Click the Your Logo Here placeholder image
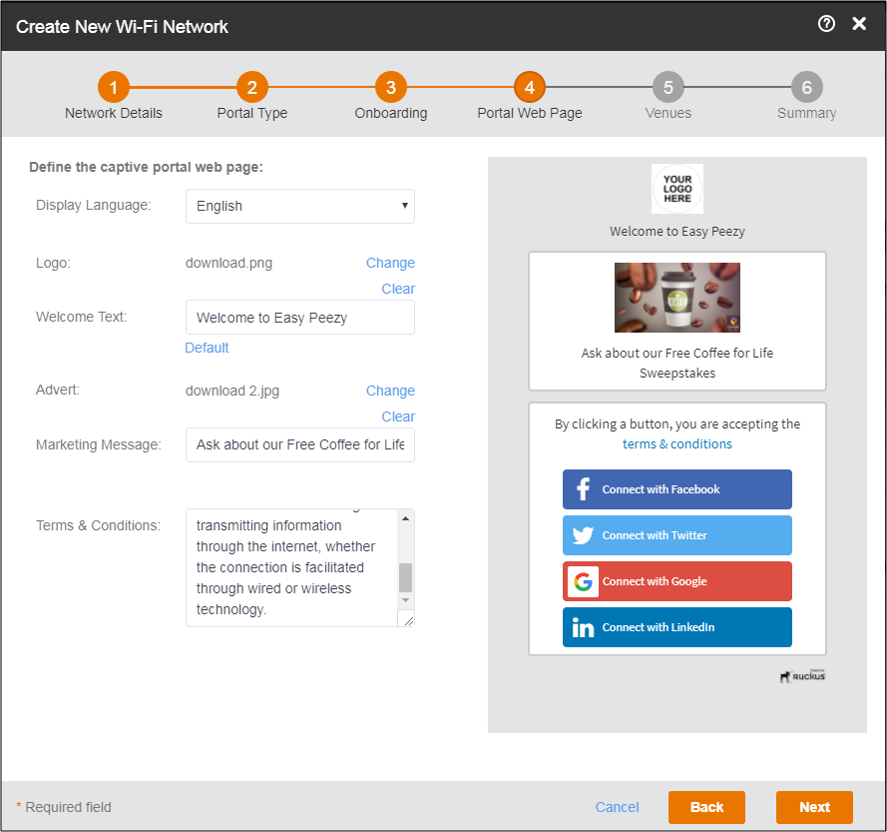Viewport: 887px width, 832px height. coord(677,189)
